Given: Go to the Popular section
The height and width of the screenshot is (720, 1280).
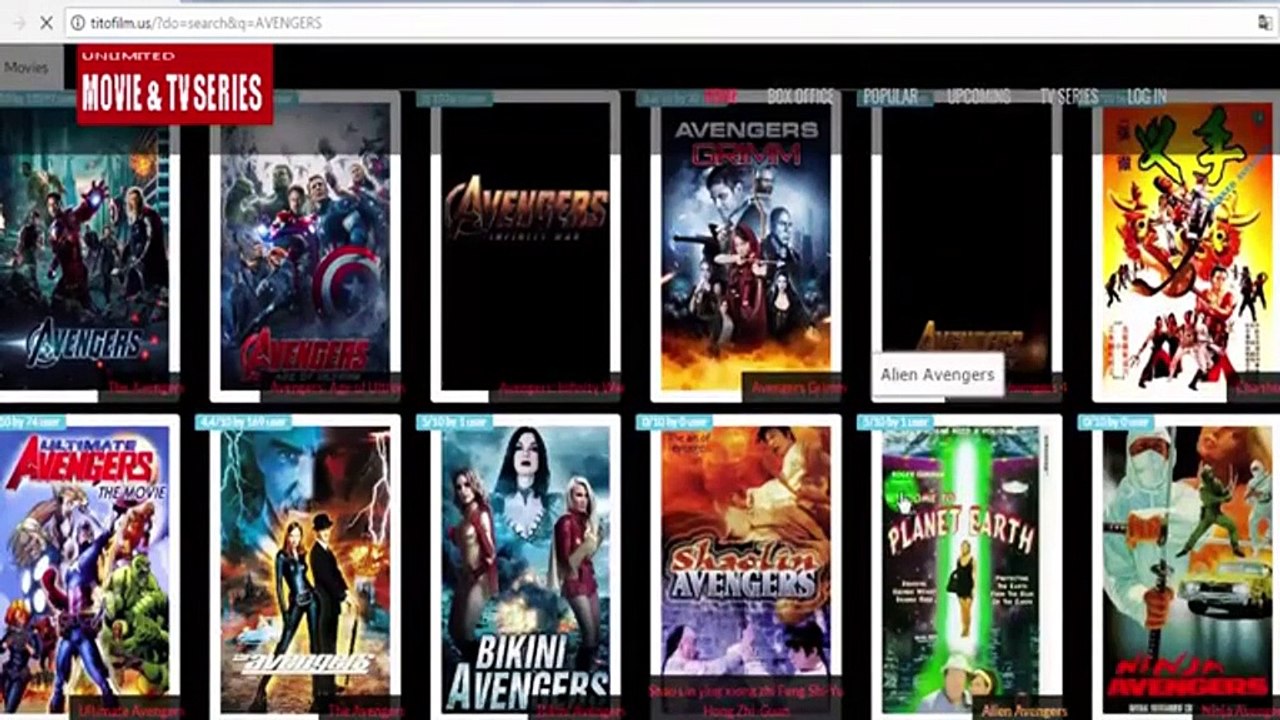Looking at the screenshot, I should [x=890, y=96].
